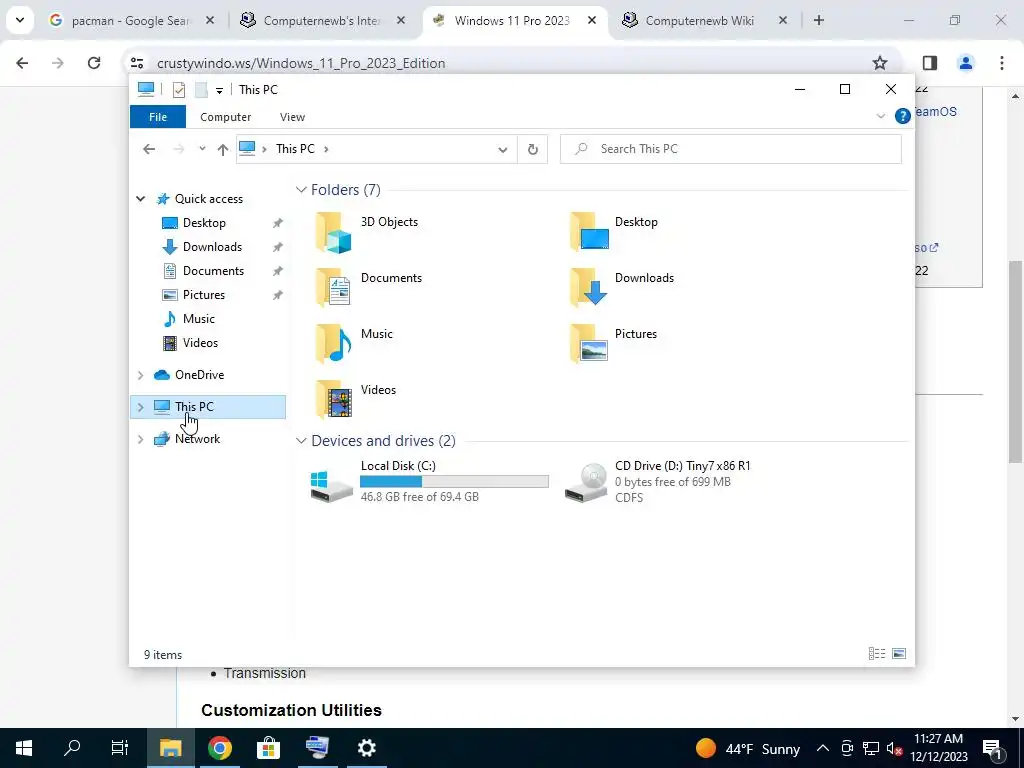
Task: Open the Windows Start menu
Action: (x=24, y=748)
